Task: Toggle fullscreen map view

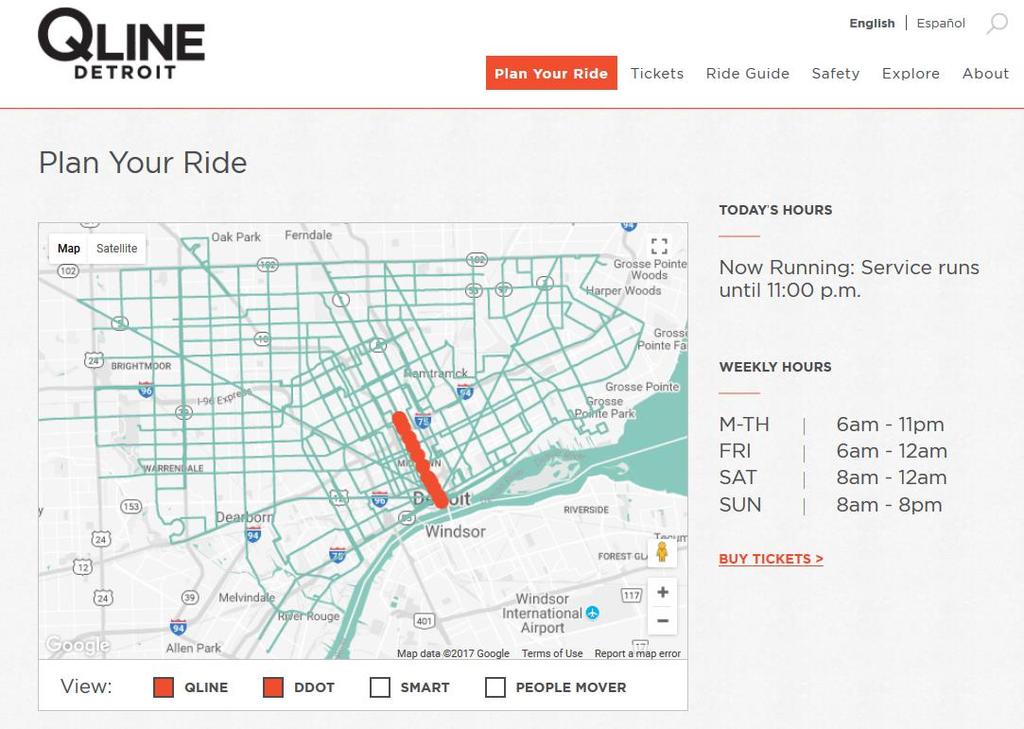Action: tap(660, 246)
